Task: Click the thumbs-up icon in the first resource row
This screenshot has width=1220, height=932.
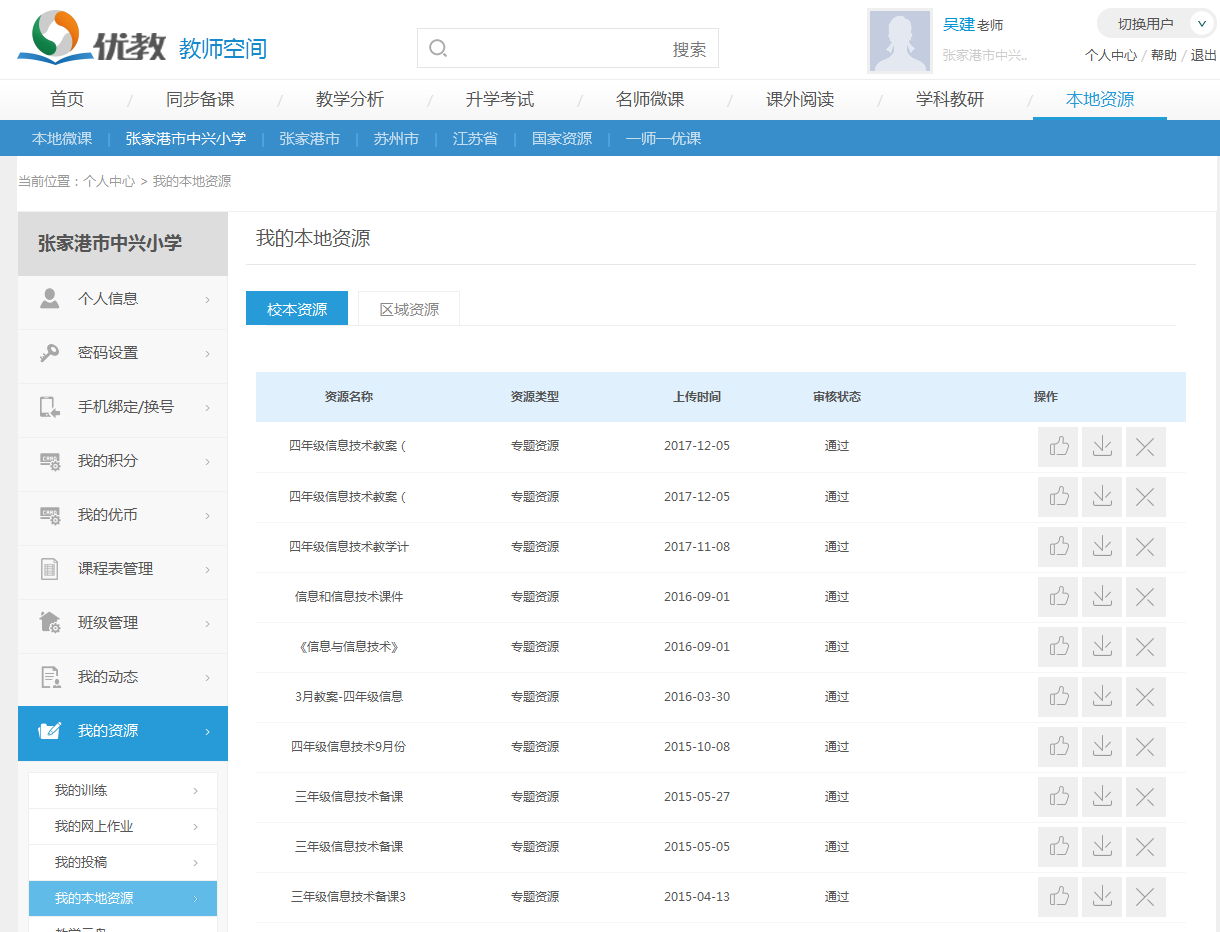Action: tap(1058, 447)
